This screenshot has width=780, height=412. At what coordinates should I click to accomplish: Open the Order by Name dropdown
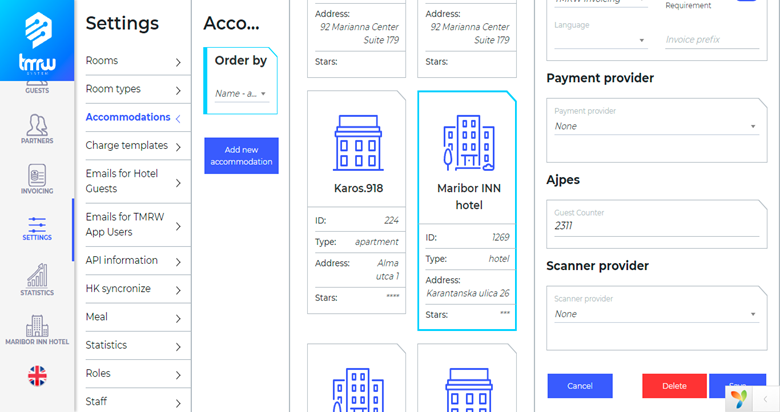pyautogui.click(x=241, y=94)
